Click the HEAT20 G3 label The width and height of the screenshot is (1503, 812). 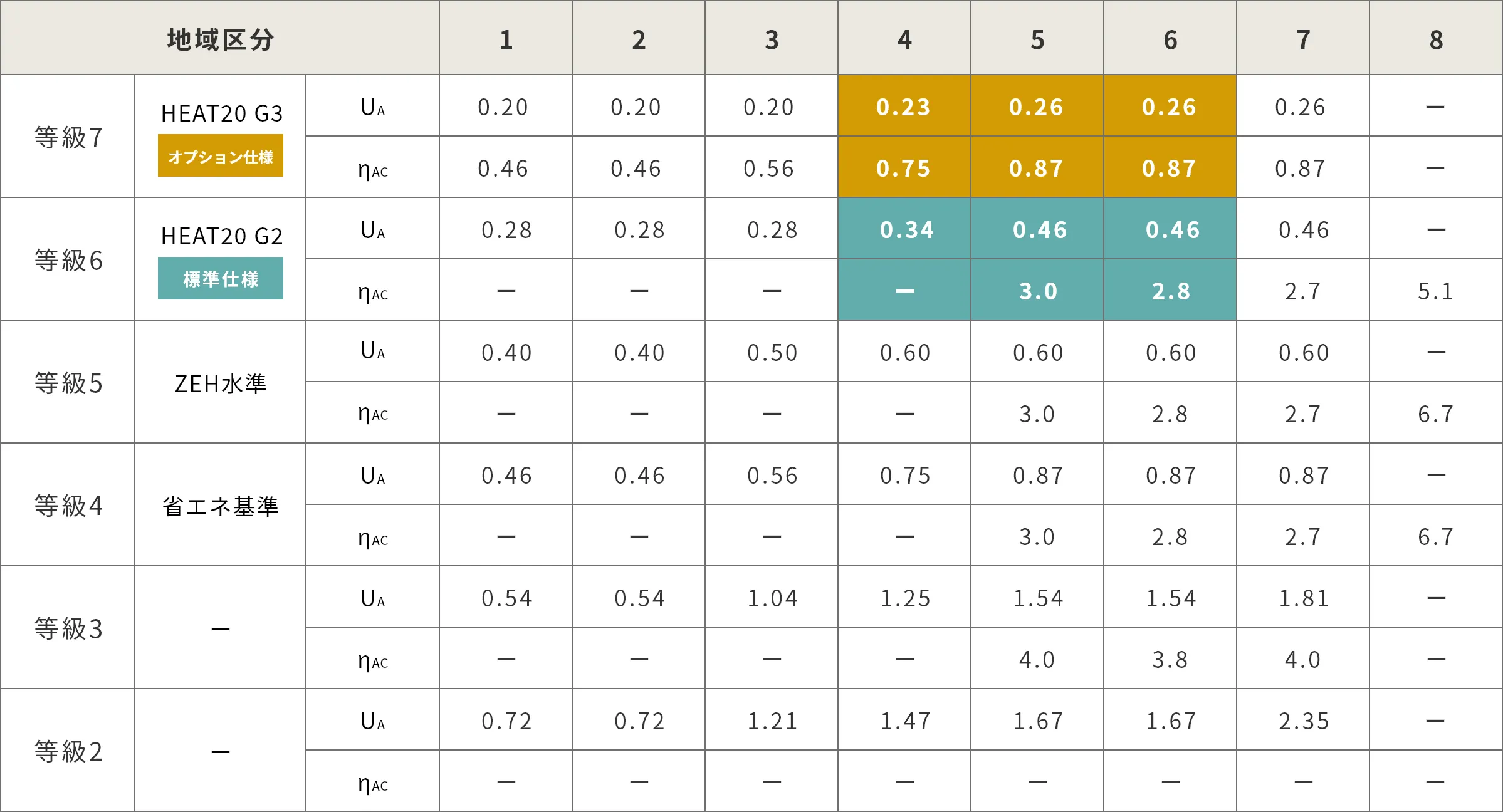[x=222, y=113]
